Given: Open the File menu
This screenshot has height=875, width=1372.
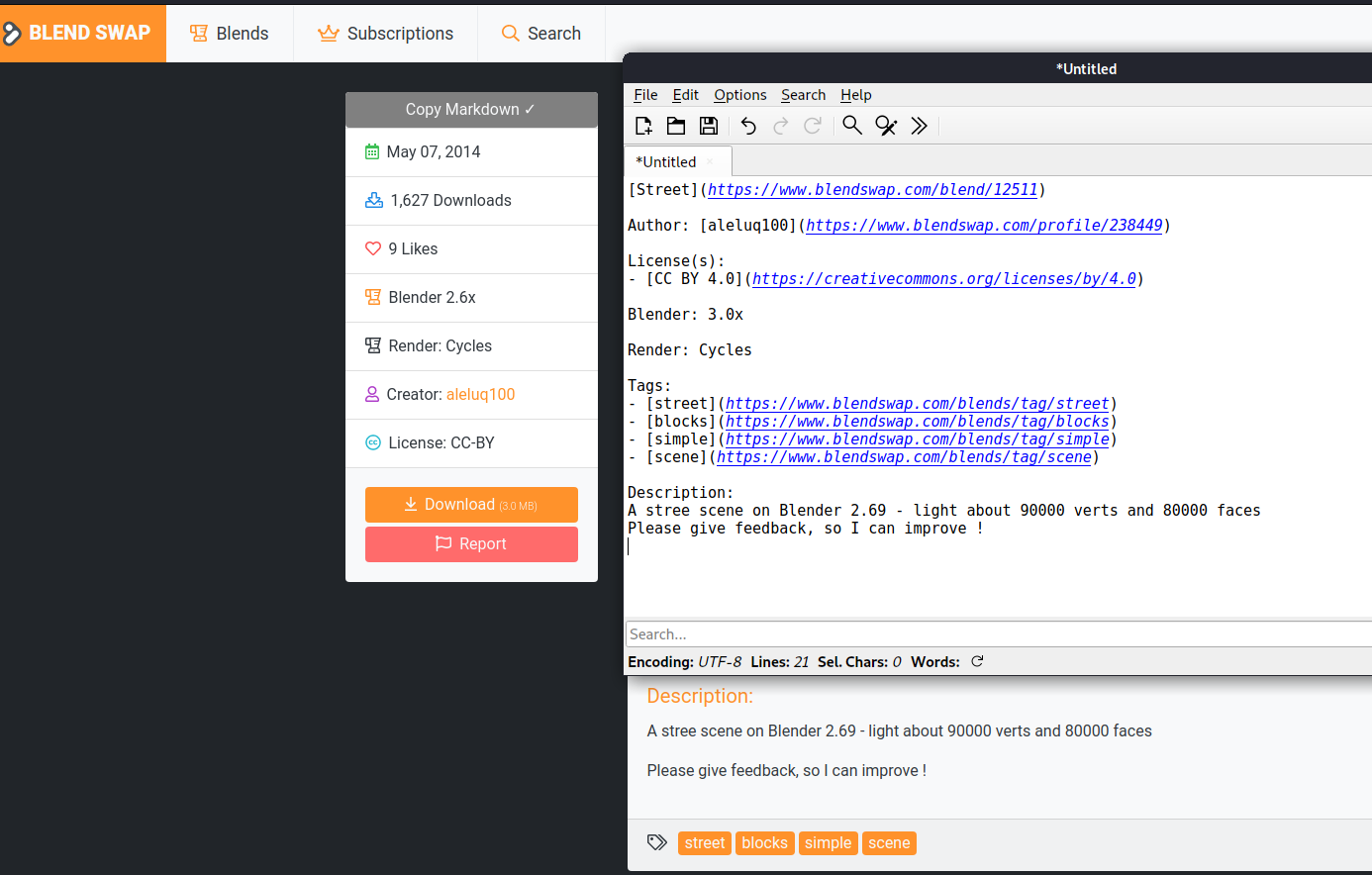Looking at the screenshot, I should [x=645, y=95].
